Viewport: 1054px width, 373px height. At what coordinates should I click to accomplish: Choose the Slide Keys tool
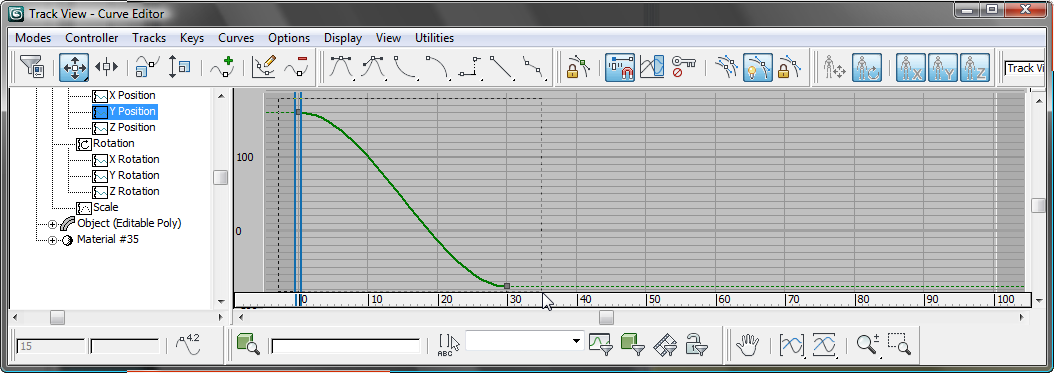click(x=106, y=67)
